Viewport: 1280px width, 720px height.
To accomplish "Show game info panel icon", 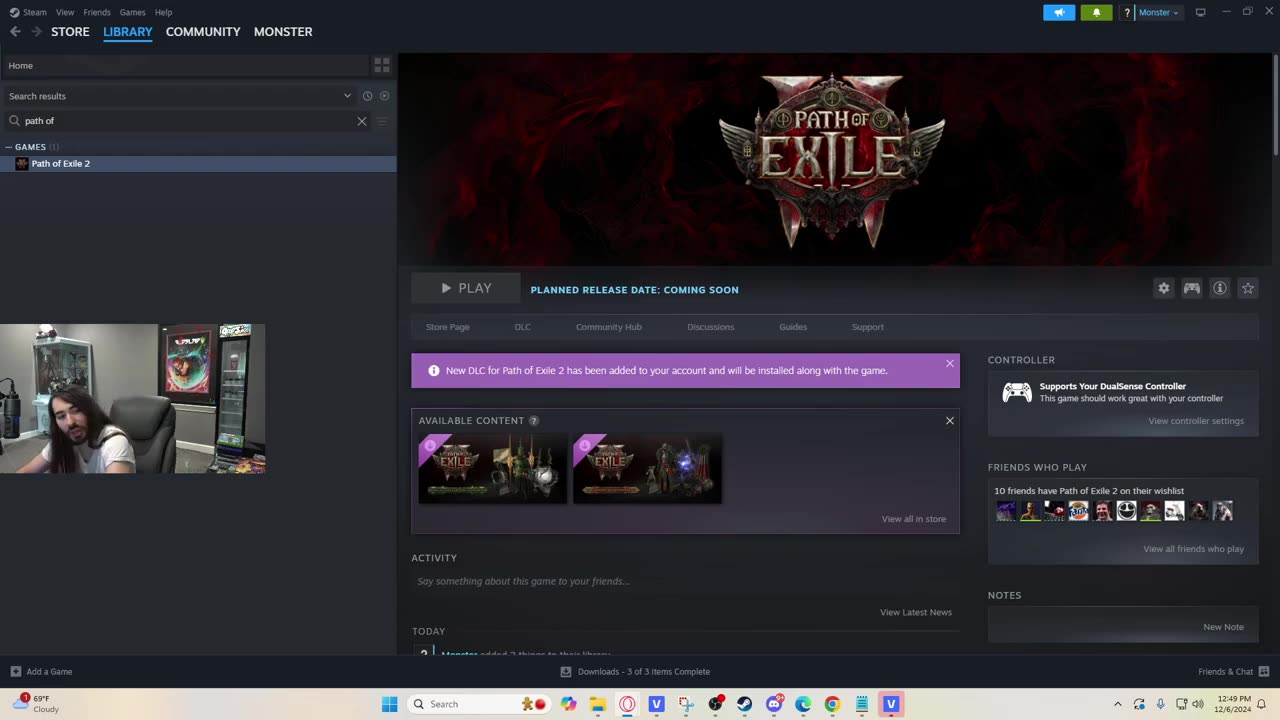I will pos(1219,288).
